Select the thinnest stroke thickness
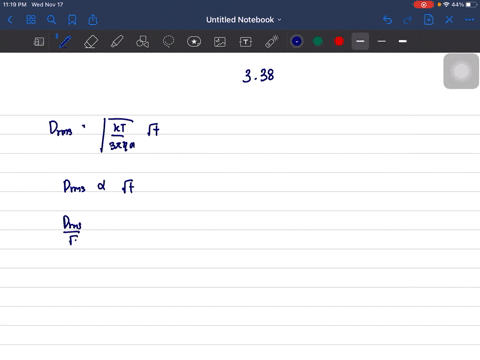The height and width of the screenshot is (360, 480). click(x=382, y=41)
